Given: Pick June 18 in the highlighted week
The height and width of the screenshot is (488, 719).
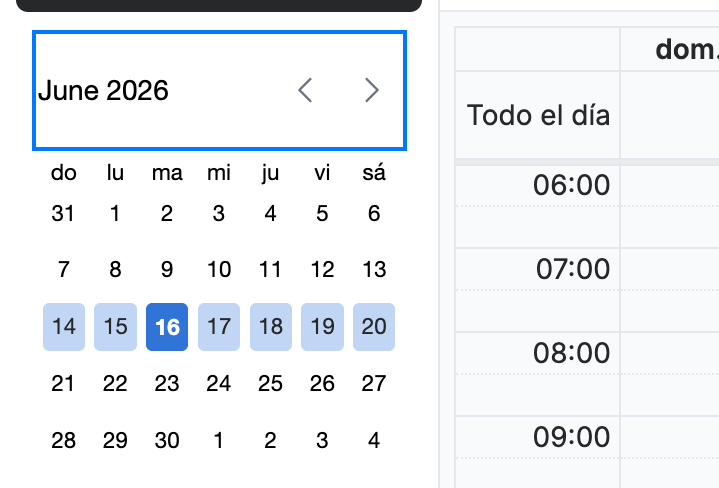Looking at the screenshot, I should coord(271,327).
